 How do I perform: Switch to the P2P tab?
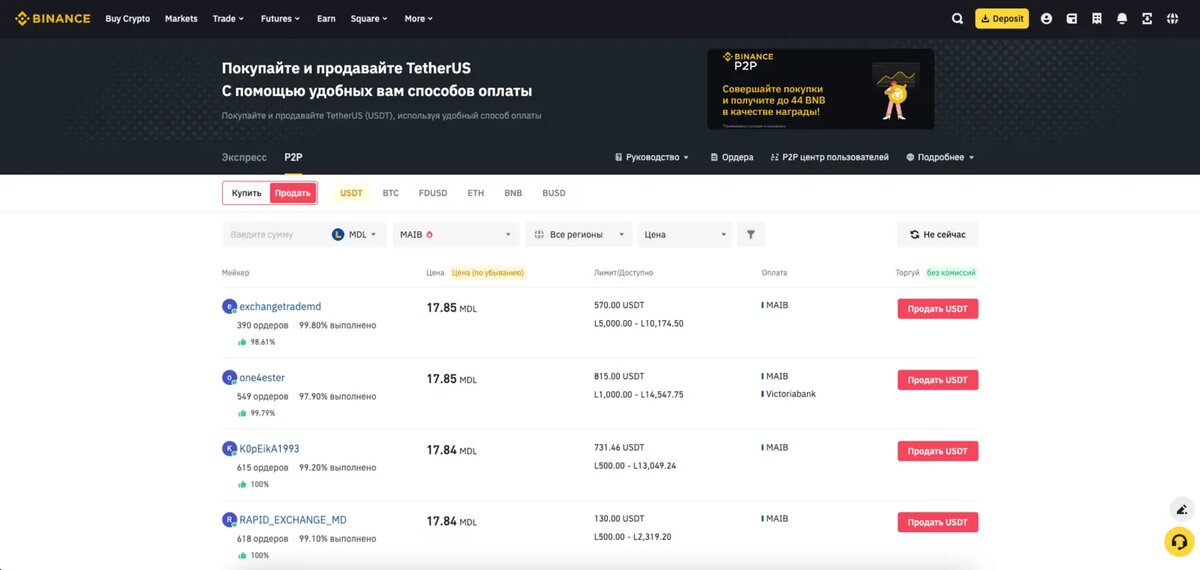coord(293,157)
